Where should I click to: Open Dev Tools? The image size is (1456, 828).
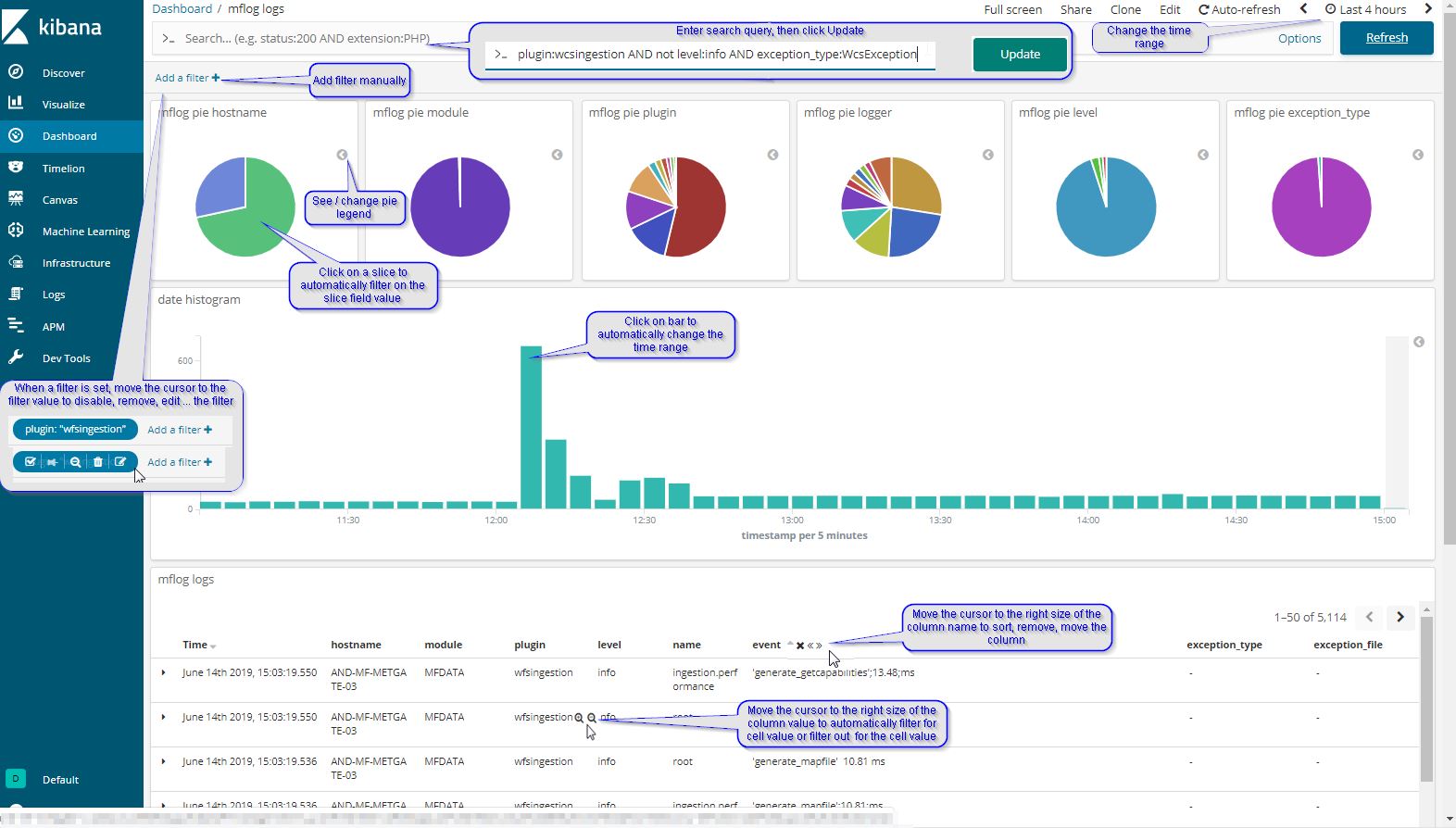pos(66,358)
